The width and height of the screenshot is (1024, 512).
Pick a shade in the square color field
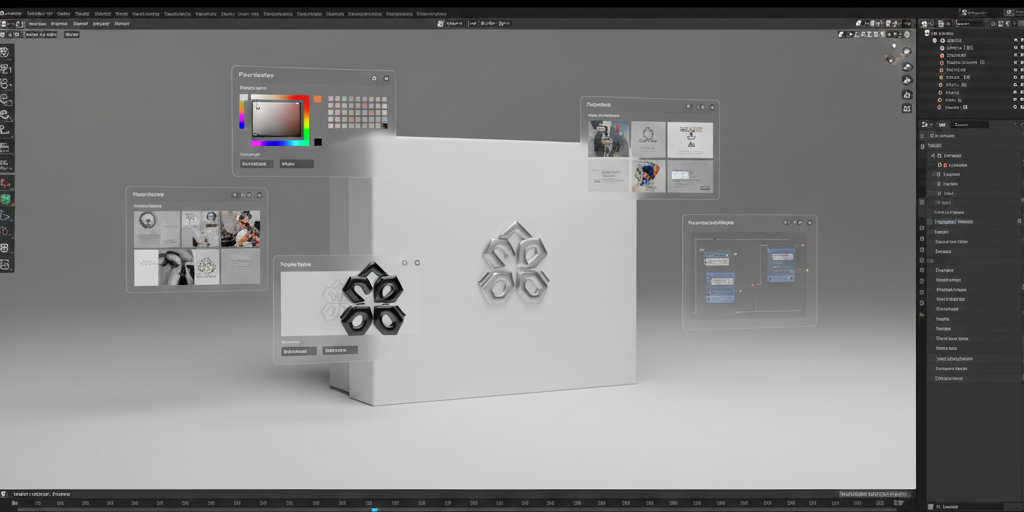pyautogui.click(x=277, y=118)
